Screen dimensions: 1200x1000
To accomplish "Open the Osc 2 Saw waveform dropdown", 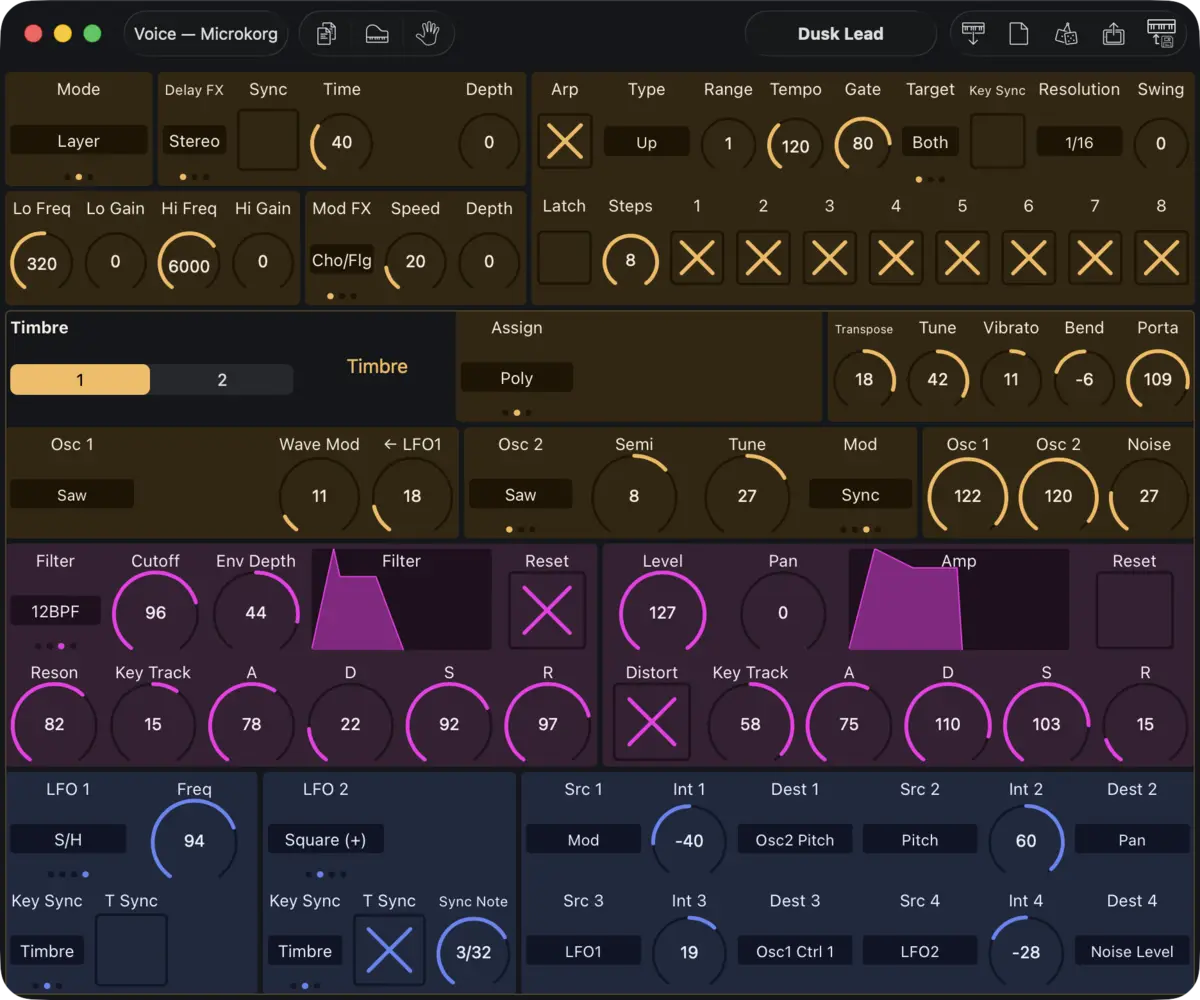I will click(520, 494).
